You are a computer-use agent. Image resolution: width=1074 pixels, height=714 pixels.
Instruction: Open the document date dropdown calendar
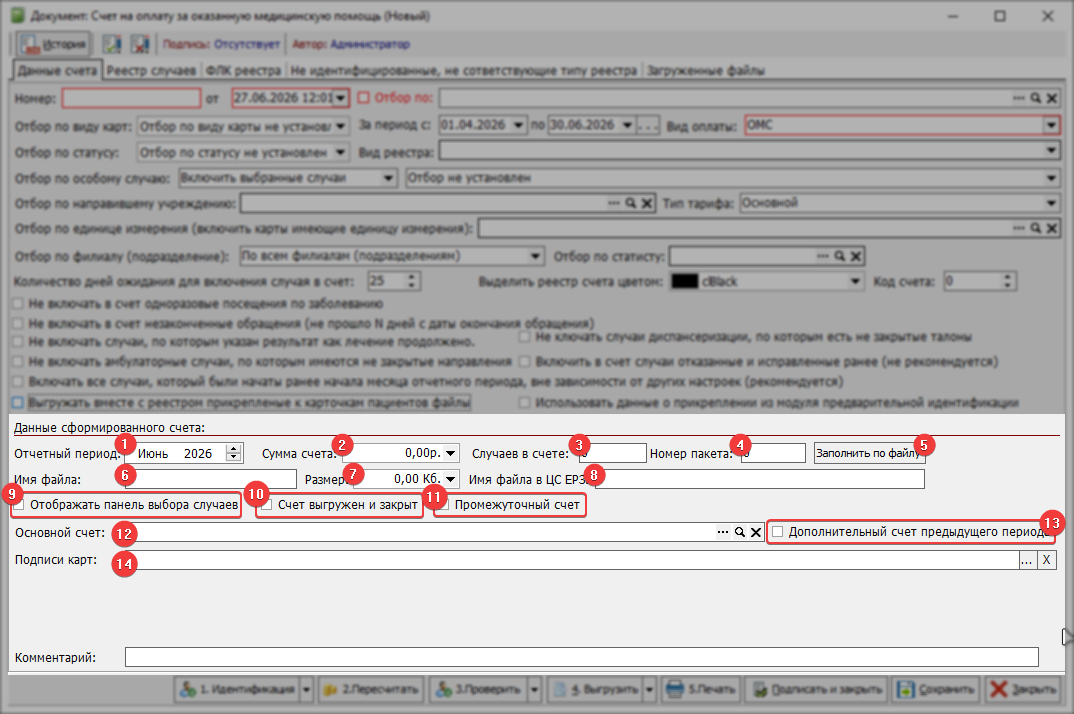(x=340, y=98)
